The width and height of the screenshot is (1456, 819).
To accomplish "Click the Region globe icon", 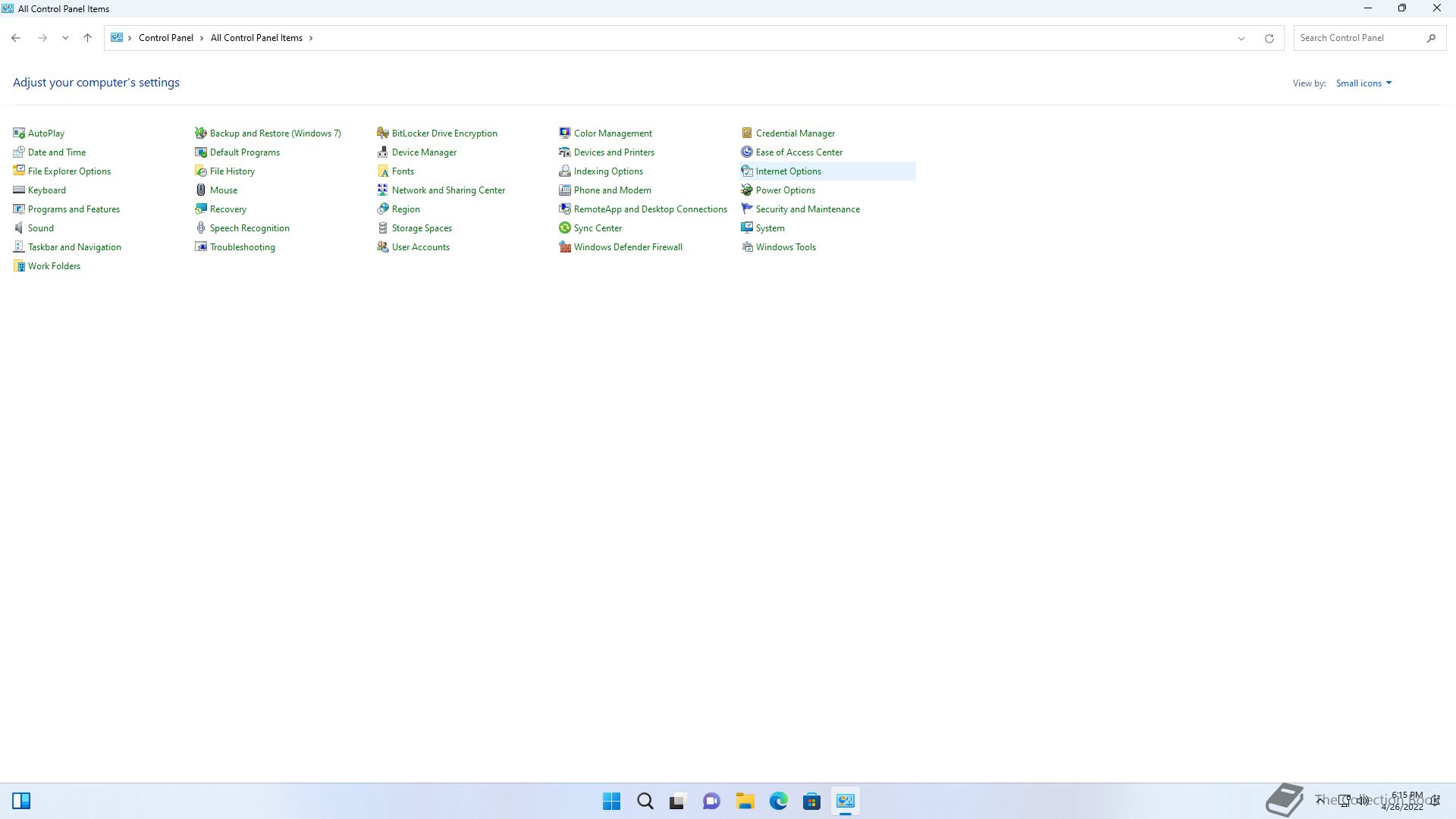I will click(383, 209).
